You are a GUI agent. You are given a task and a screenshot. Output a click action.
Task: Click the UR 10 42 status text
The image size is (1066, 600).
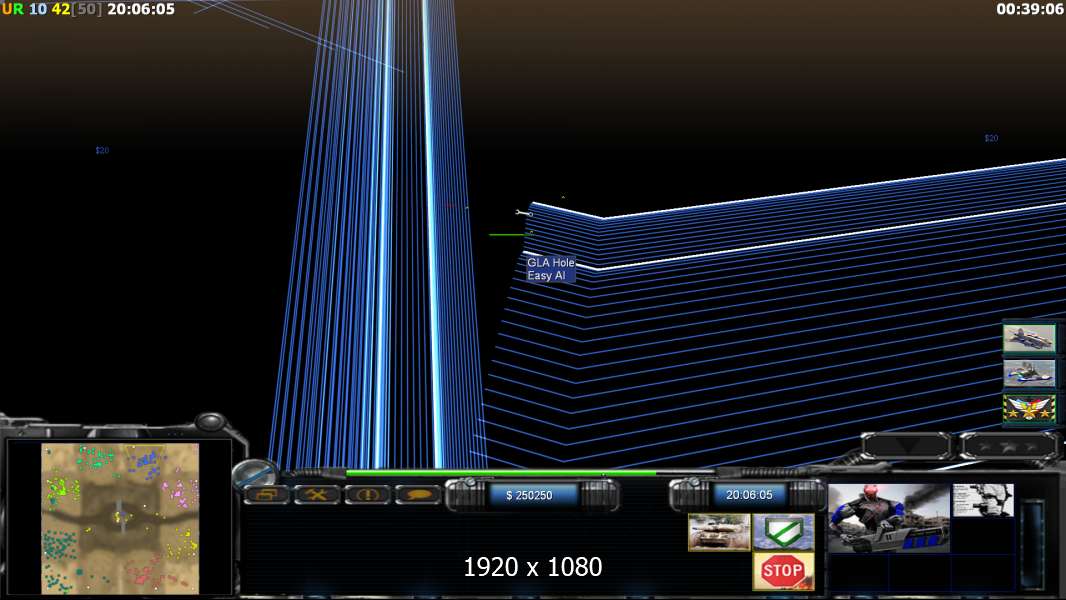pyautogui.click(x=36, y=9)
